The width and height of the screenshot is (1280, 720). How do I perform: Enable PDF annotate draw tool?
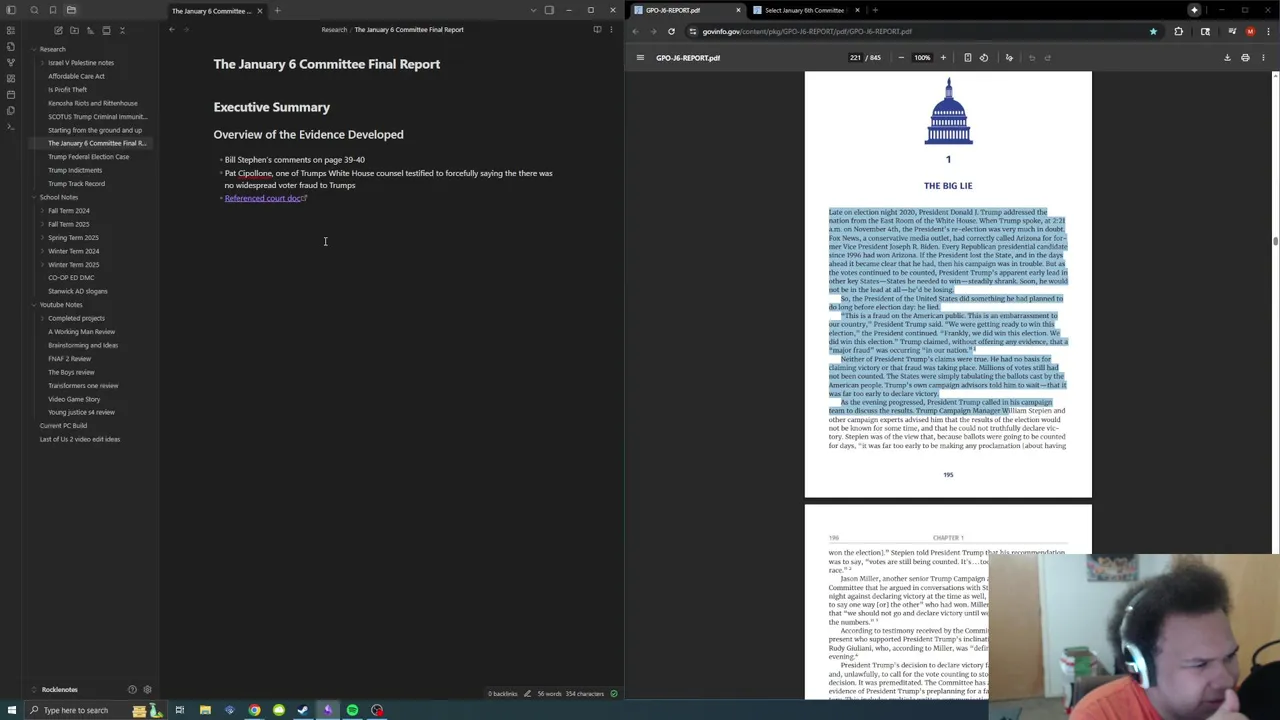tap(1009, 57)
